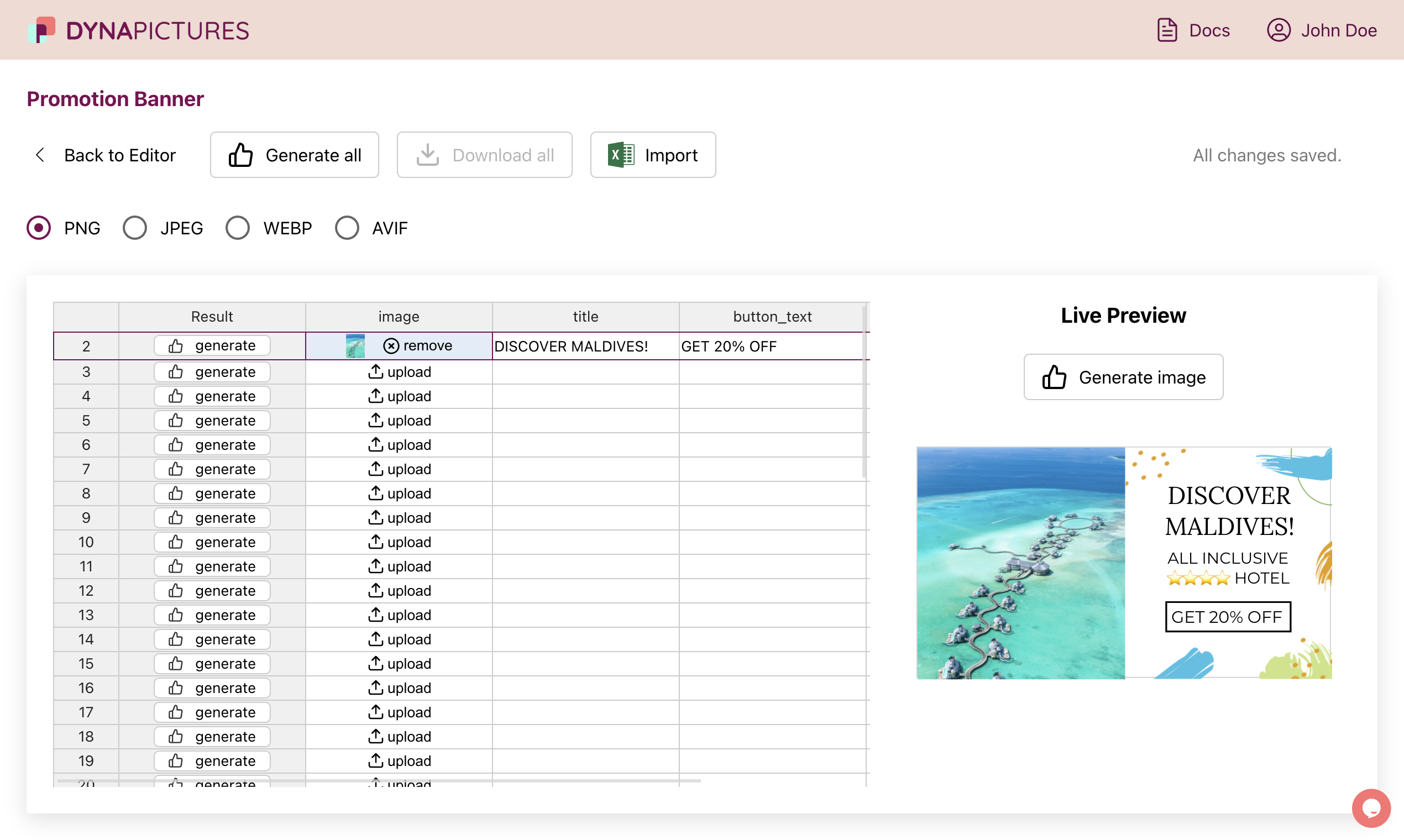The height and width of the screenshot is (840, 1404).
Task: Click the DynaPictures logo icon
Action: [x=42, y=29]
